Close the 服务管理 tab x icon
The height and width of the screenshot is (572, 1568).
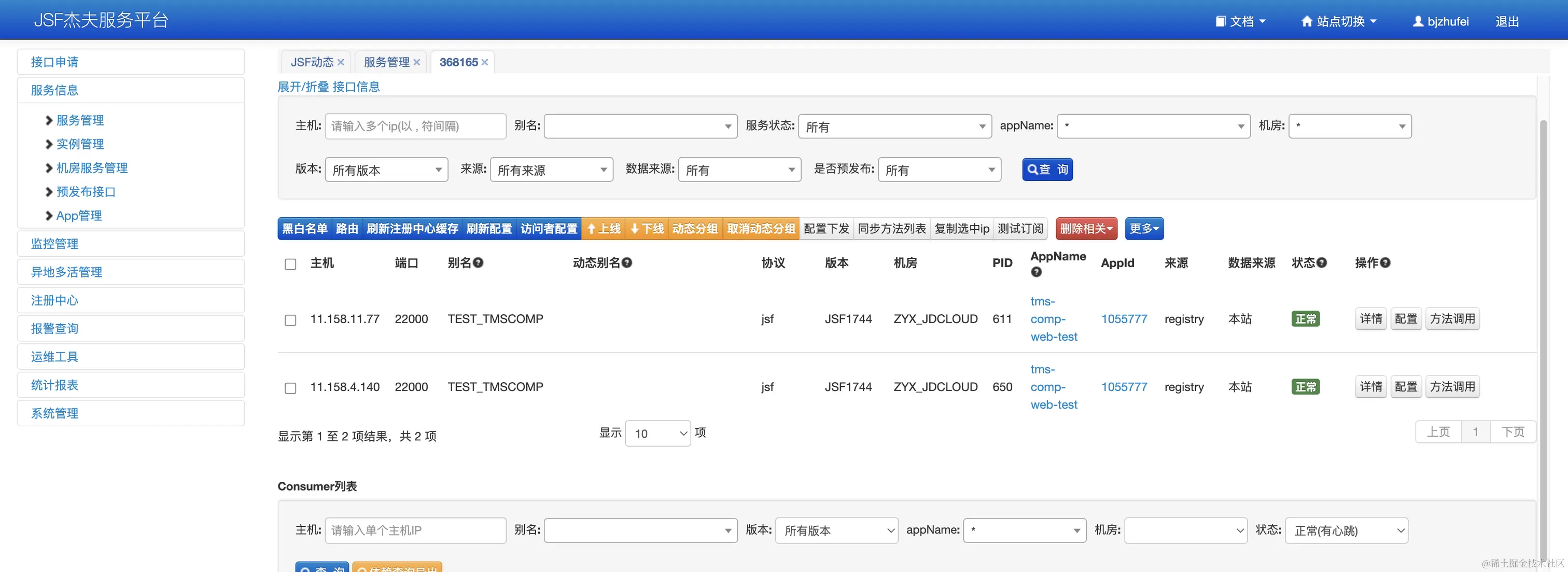[416, 63]
